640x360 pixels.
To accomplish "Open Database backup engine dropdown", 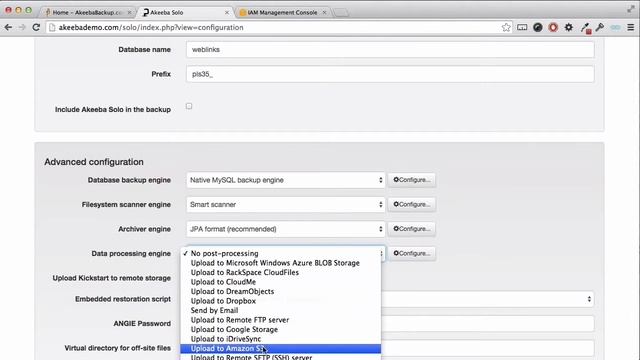I will [x=286, y=180].
